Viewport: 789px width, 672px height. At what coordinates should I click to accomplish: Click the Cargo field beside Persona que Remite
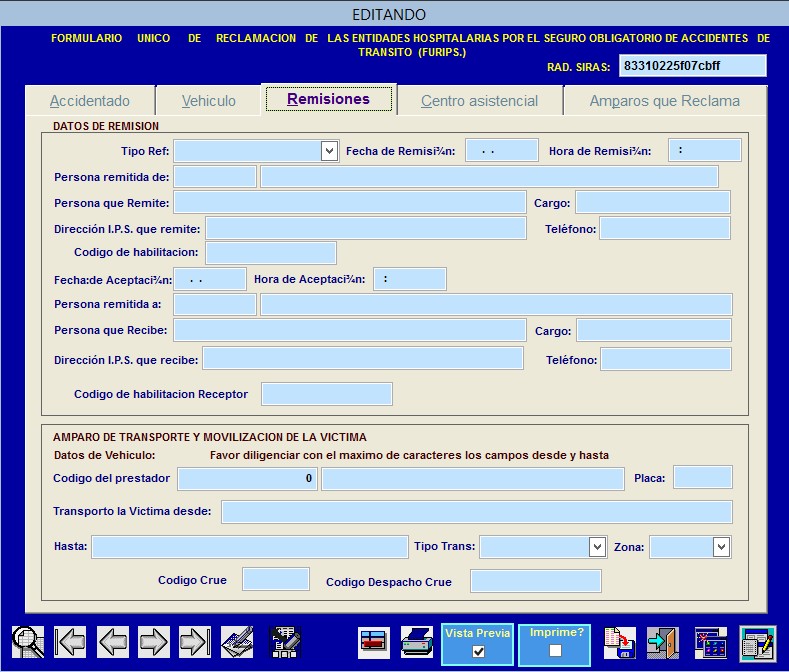coord(653,202)
